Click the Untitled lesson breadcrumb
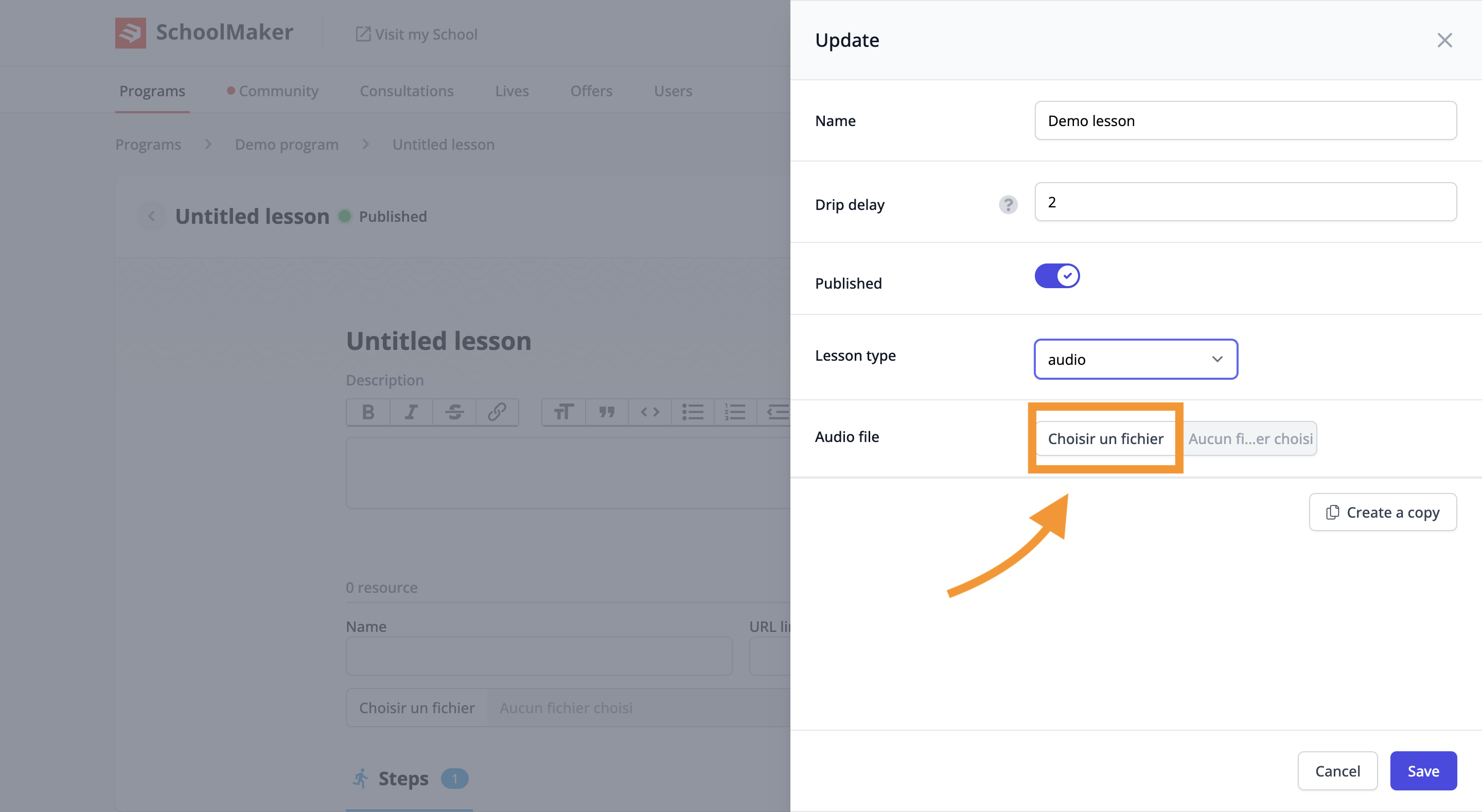The width and height of the screenshot is (1482, 812). 444,144
